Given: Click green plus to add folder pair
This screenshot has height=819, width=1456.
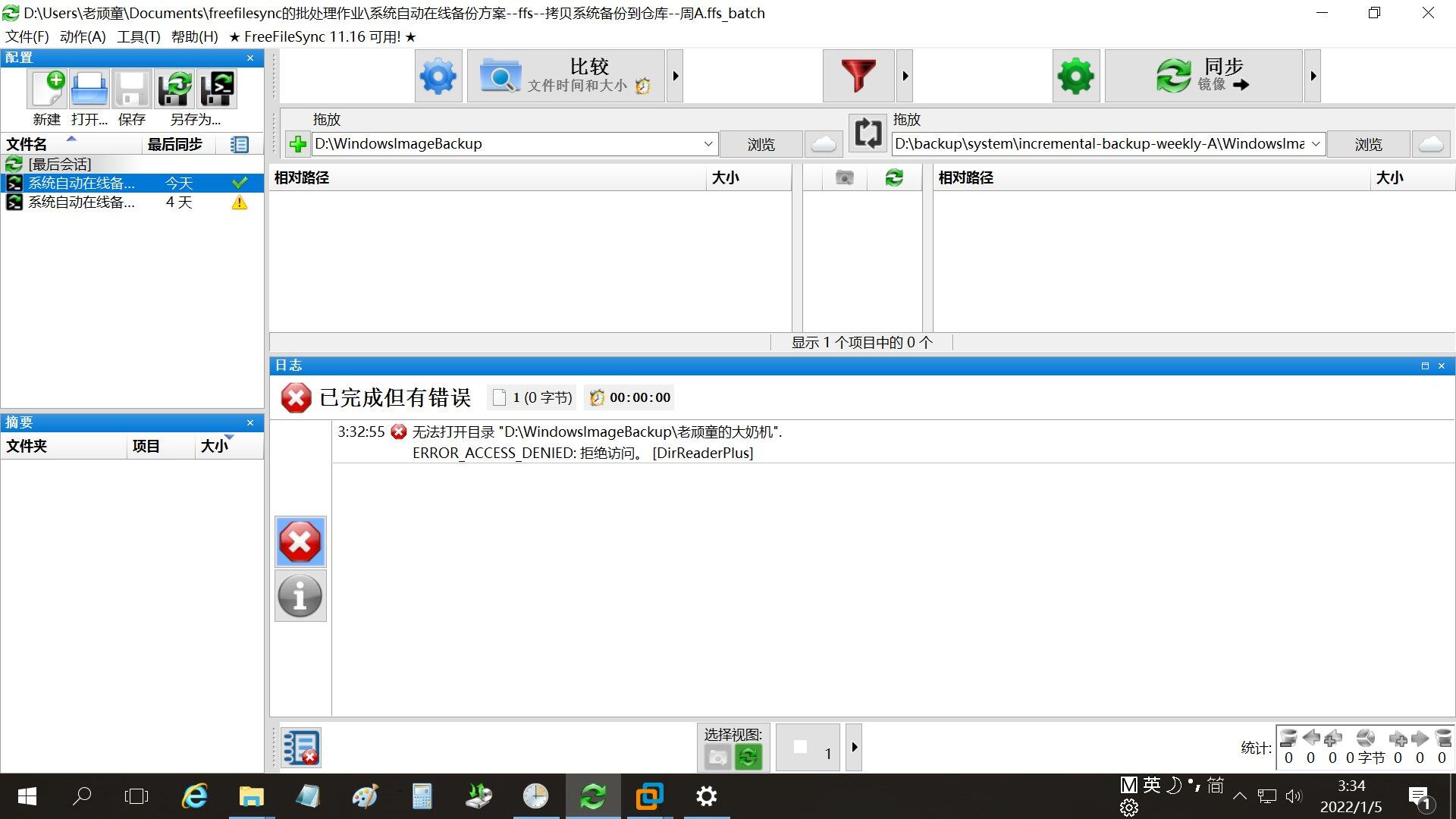Looking at the screenshot, I should tap(297, 144).
